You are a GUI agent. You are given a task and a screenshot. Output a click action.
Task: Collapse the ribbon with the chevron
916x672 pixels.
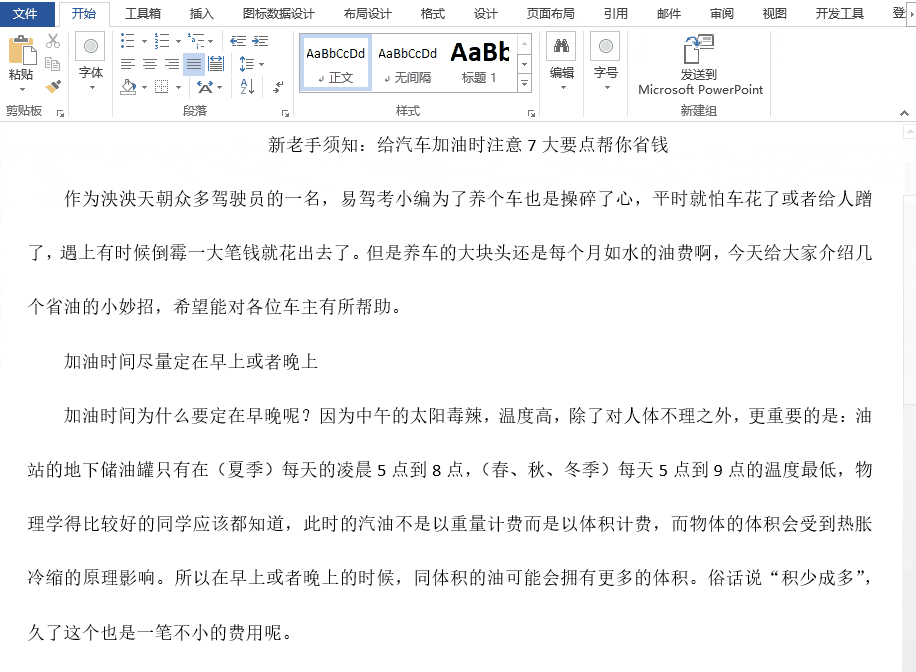(x=904, y=113)
